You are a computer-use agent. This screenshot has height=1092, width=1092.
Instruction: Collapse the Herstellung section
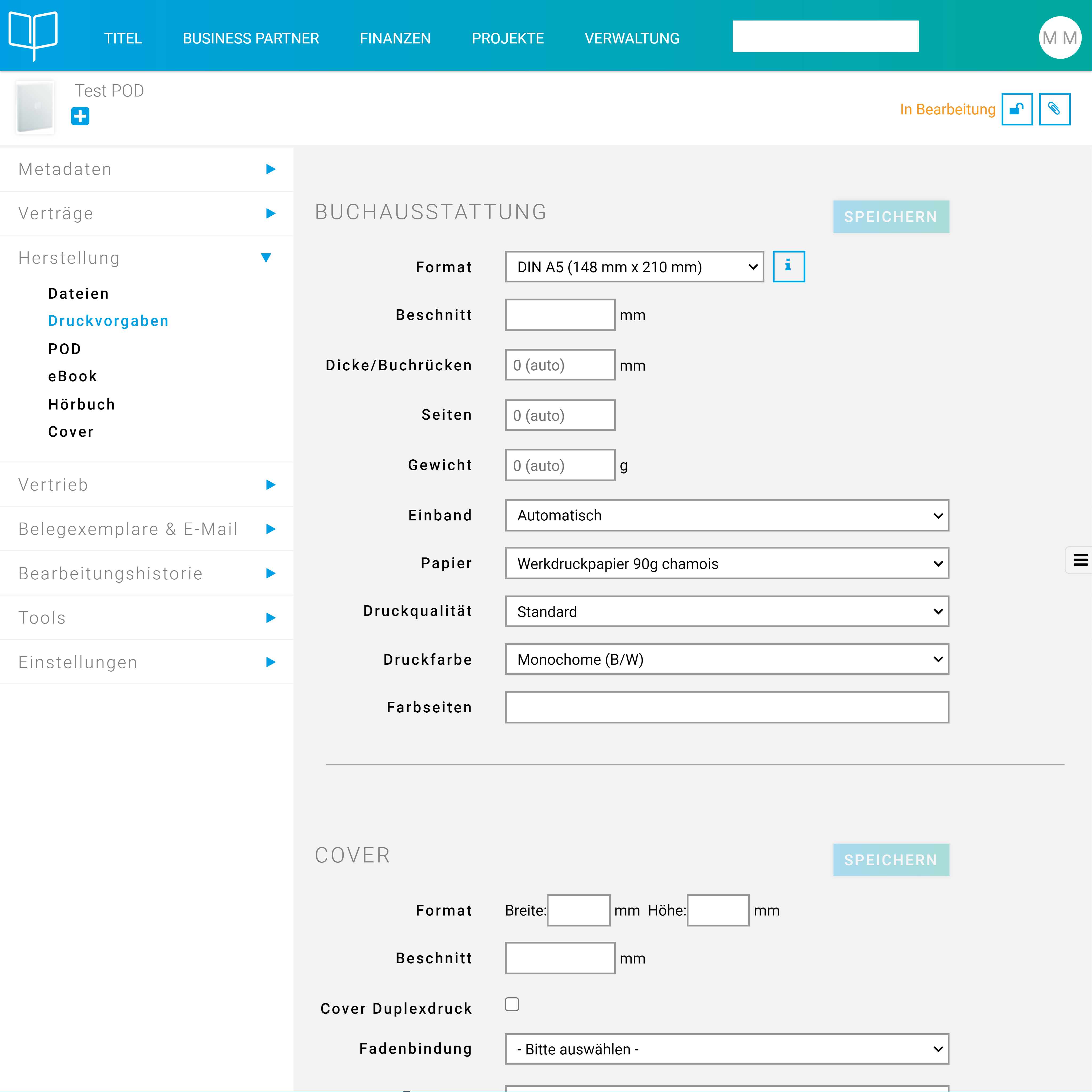266,258
